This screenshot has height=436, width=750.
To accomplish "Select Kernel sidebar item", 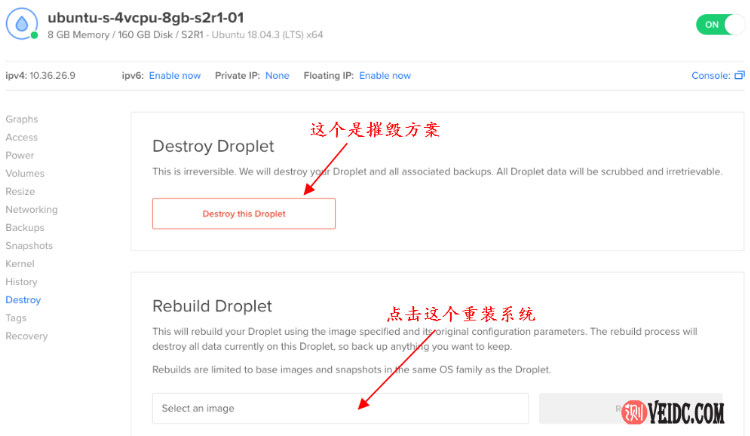I will (20, 264).
